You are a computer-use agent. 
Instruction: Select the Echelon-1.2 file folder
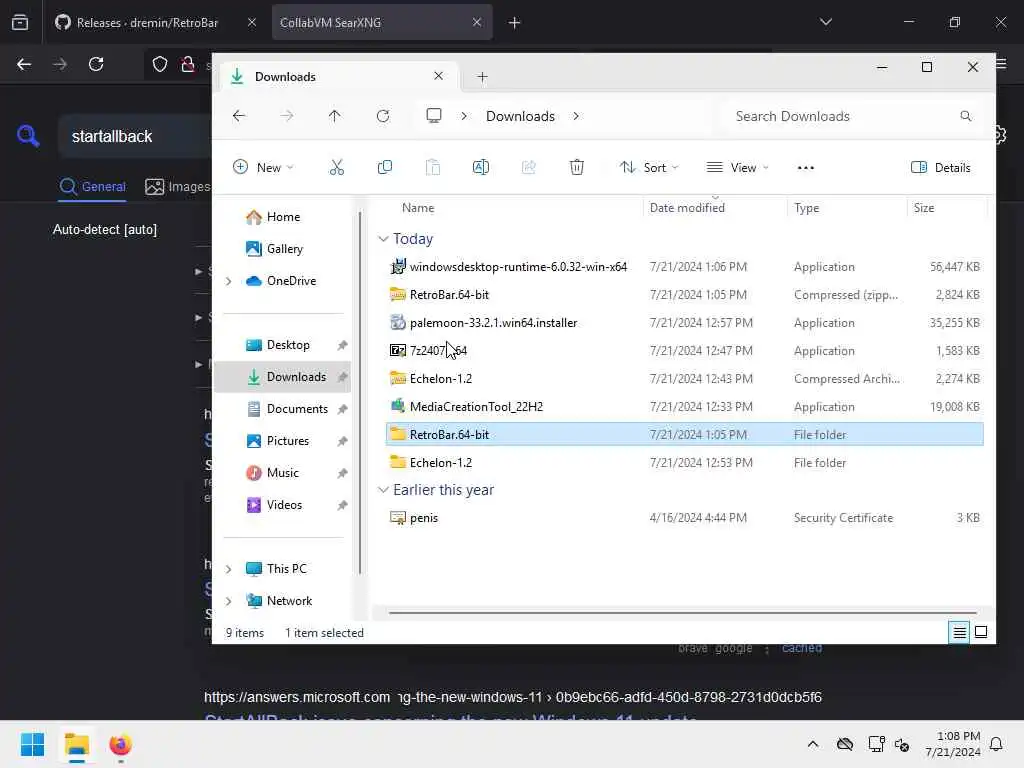point(684,462)
